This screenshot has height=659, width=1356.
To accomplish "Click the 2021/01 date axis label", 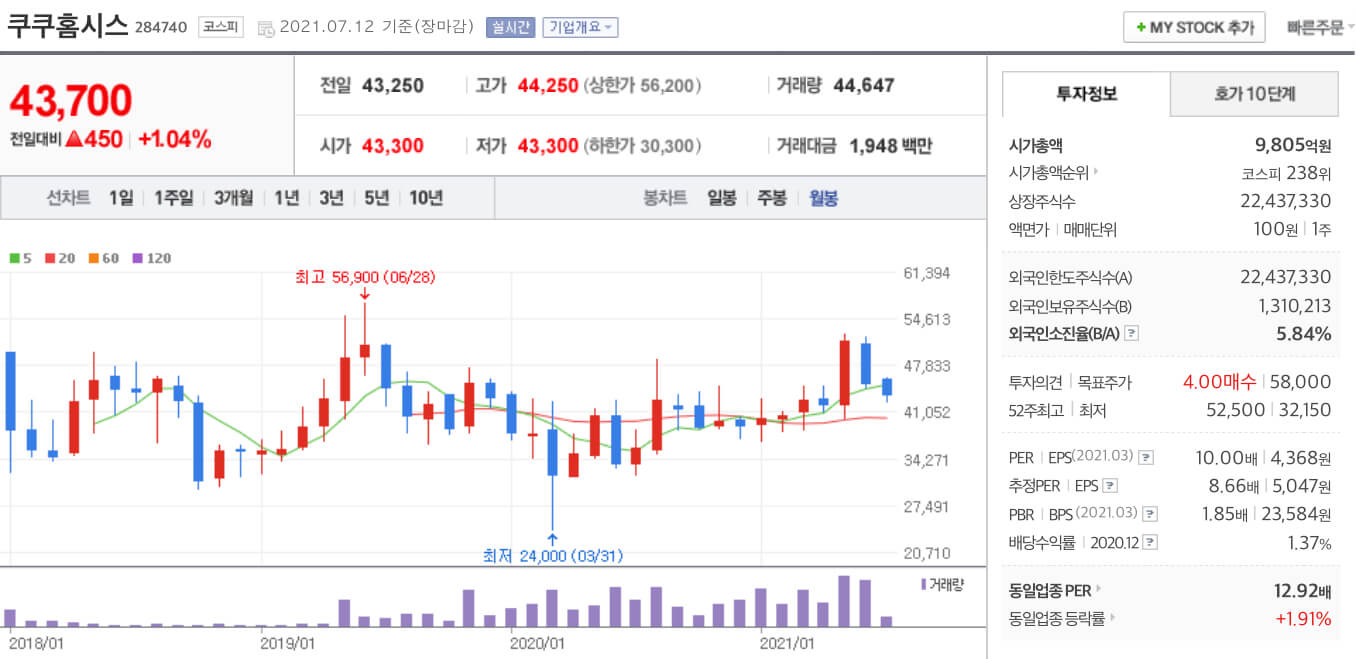I will tap(788, 643).
